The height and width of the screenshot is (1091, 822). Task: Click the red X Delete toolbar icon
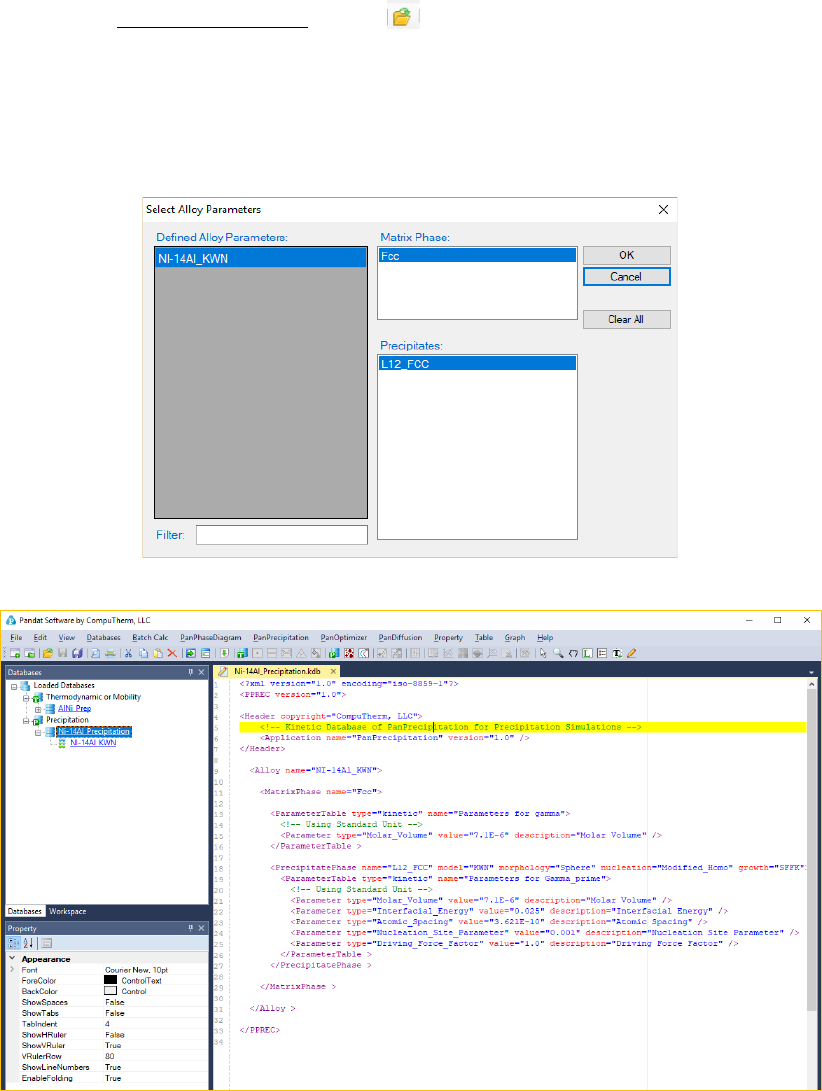(x=172, y=653)
